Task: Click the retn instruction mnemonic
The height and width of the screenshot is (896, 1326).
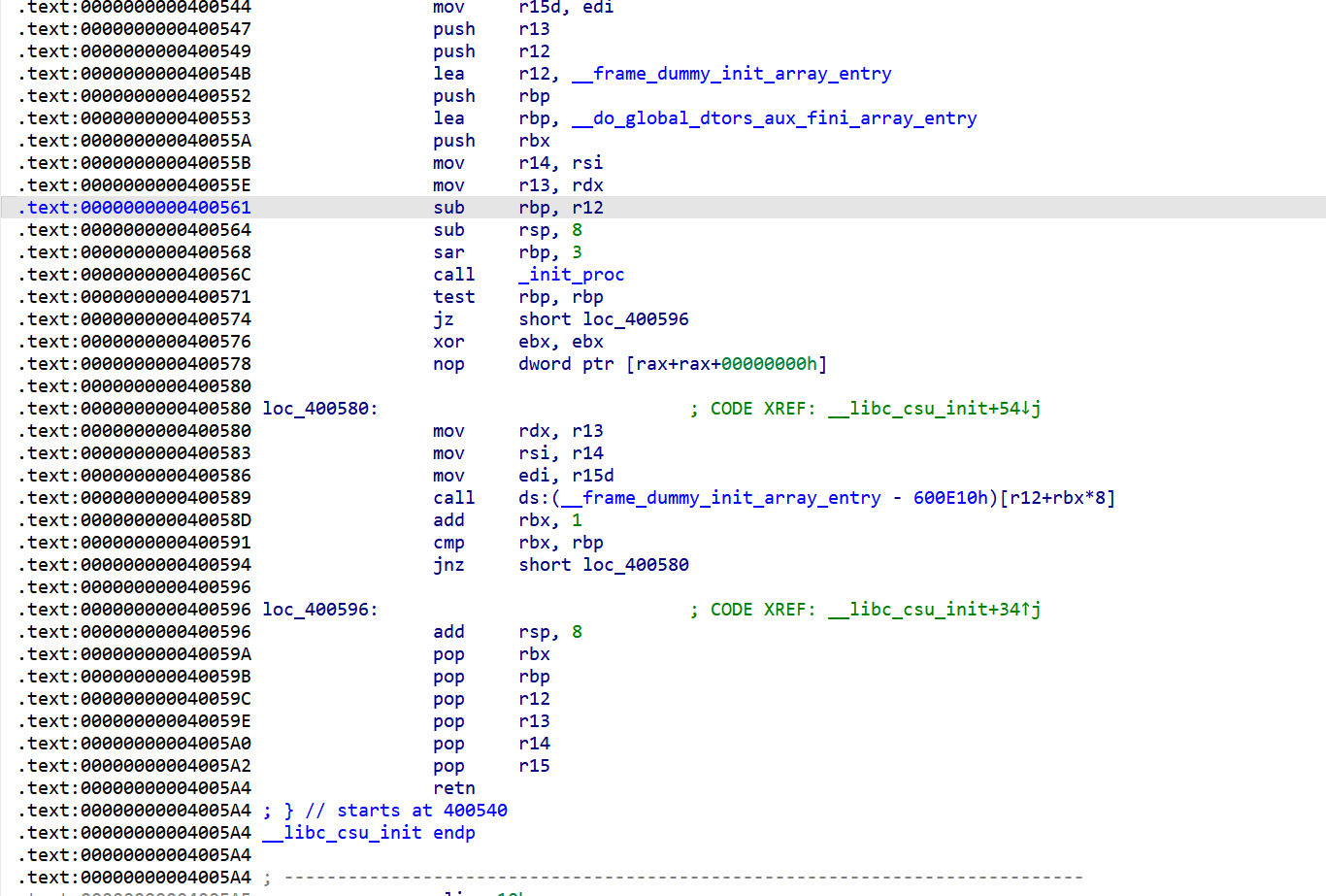Action: pos(453,787)
